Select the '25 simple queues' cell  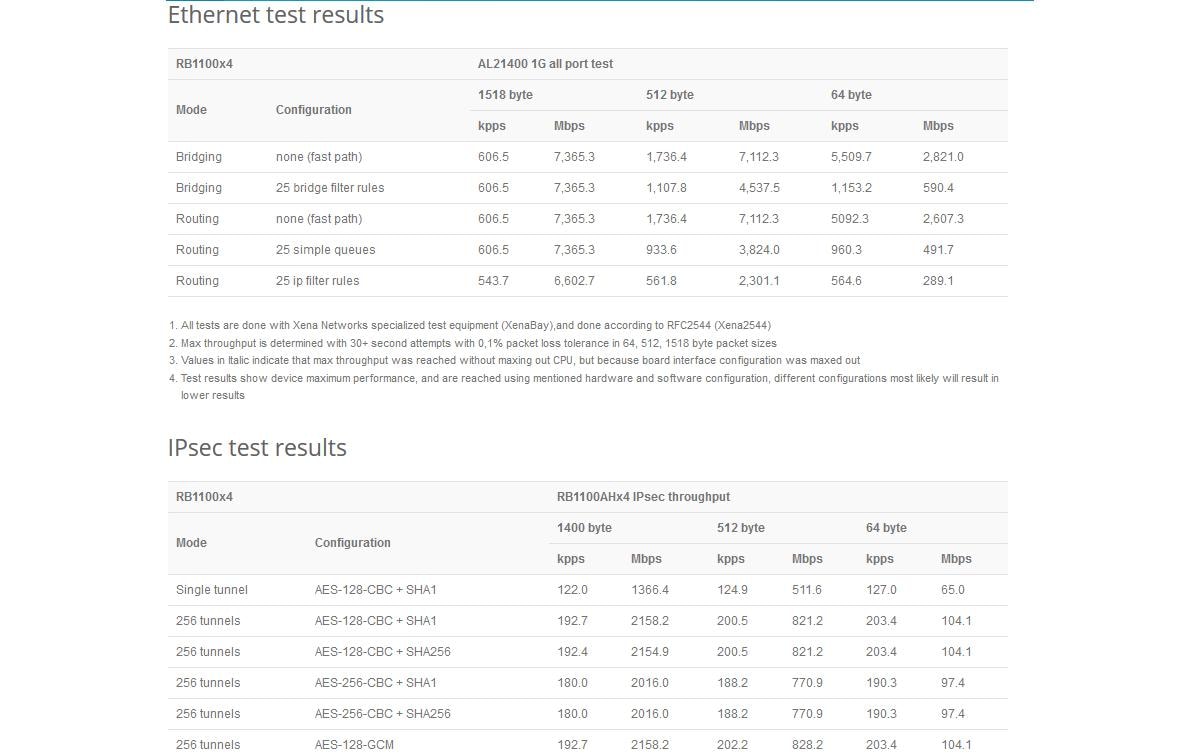(326, 250)
